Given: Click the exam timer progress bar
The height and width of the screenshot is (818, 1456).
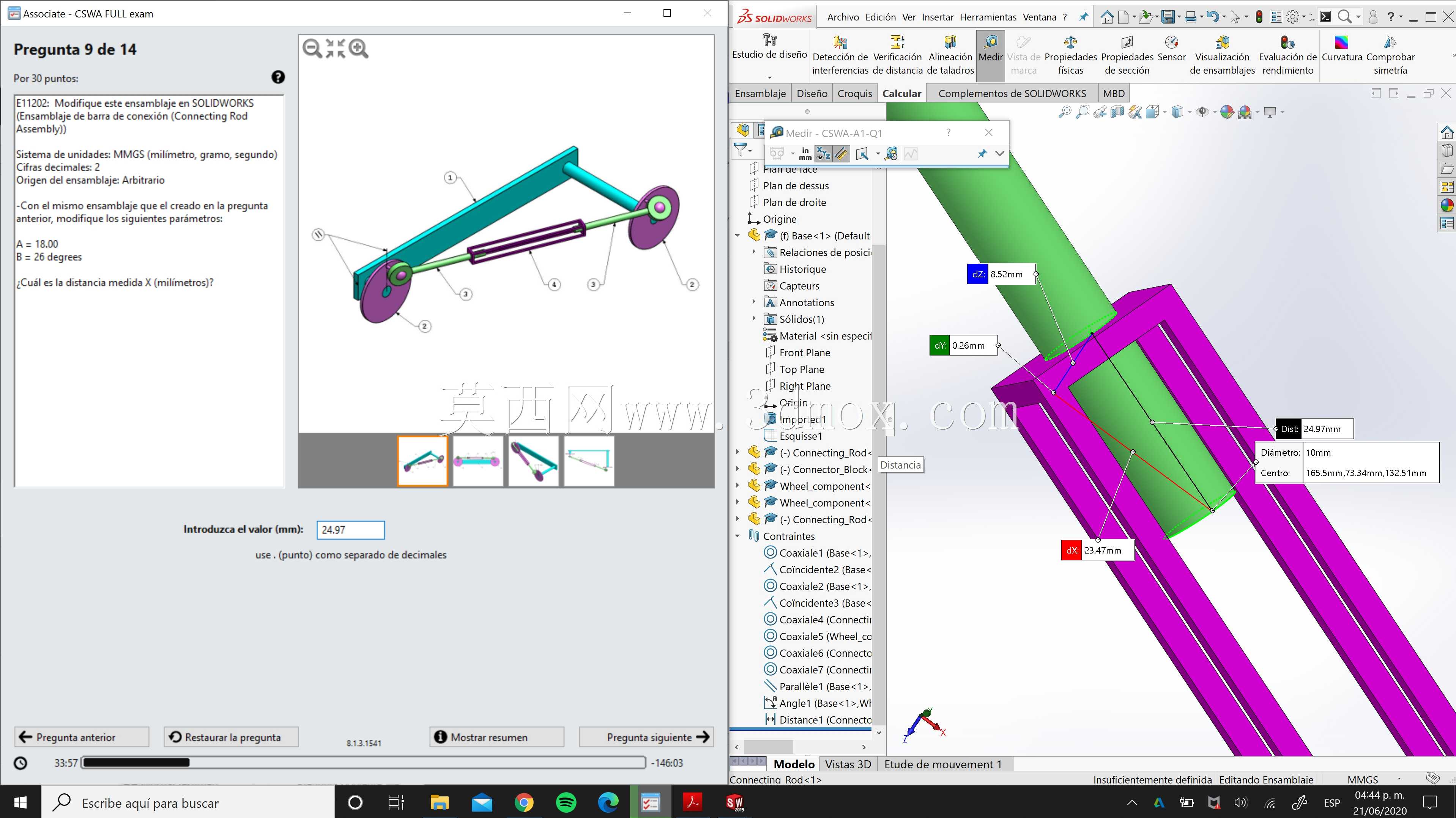Looking at the screenshot, I should coord(364,763).
